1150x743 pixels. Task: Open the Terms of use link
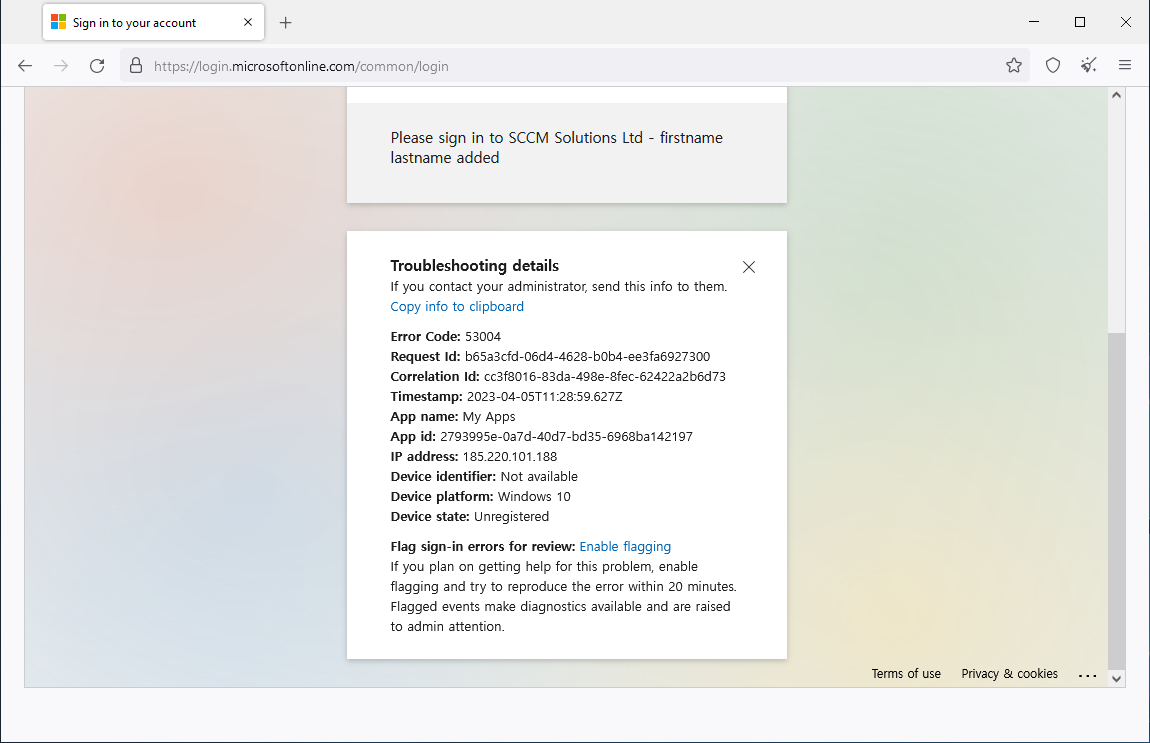pos(906,674)
